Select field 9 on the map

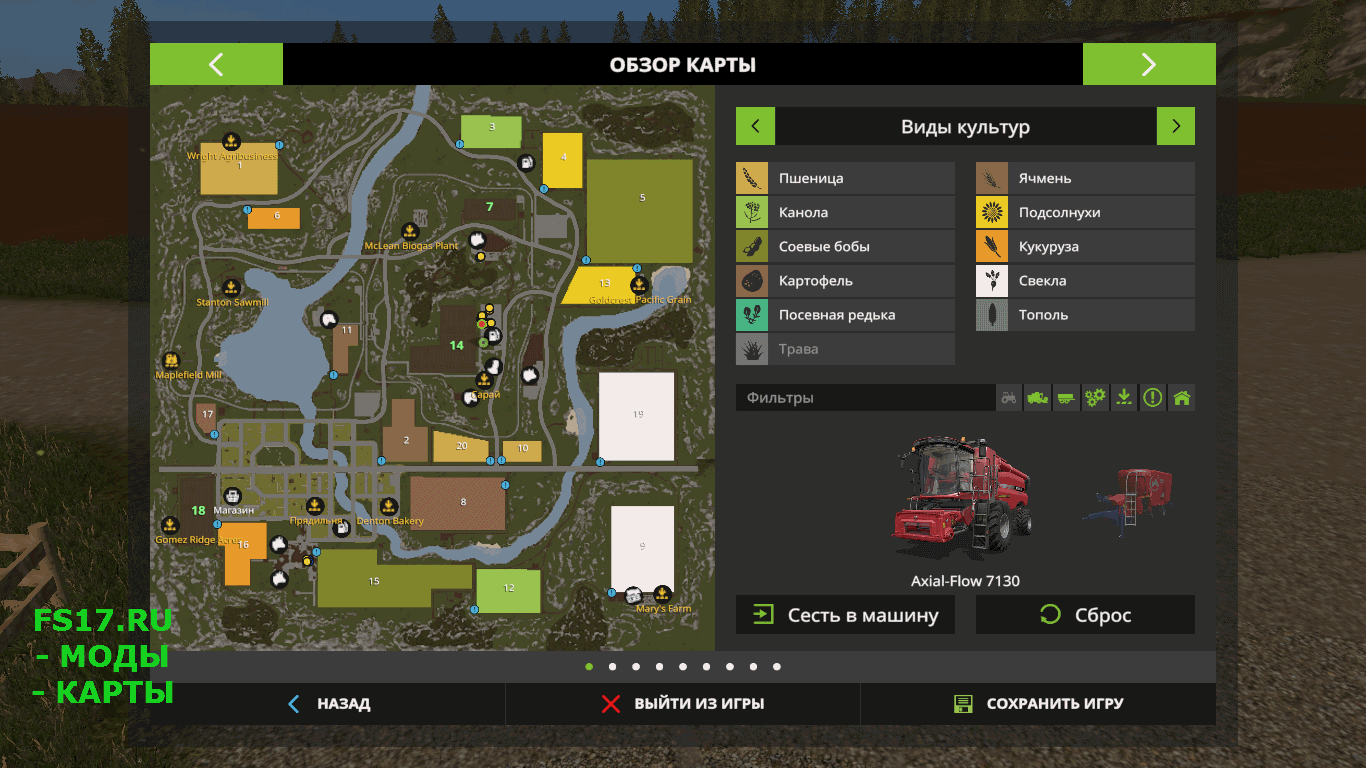pos(642,549)
